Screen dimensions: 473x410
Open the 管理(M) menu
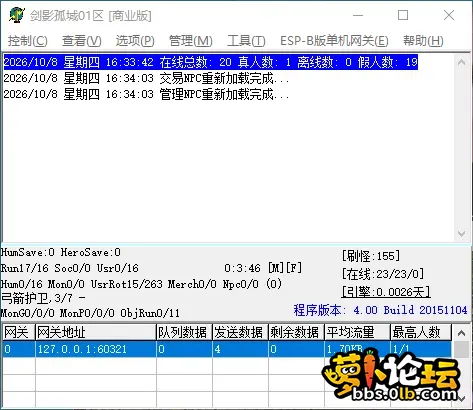[191, 41]
